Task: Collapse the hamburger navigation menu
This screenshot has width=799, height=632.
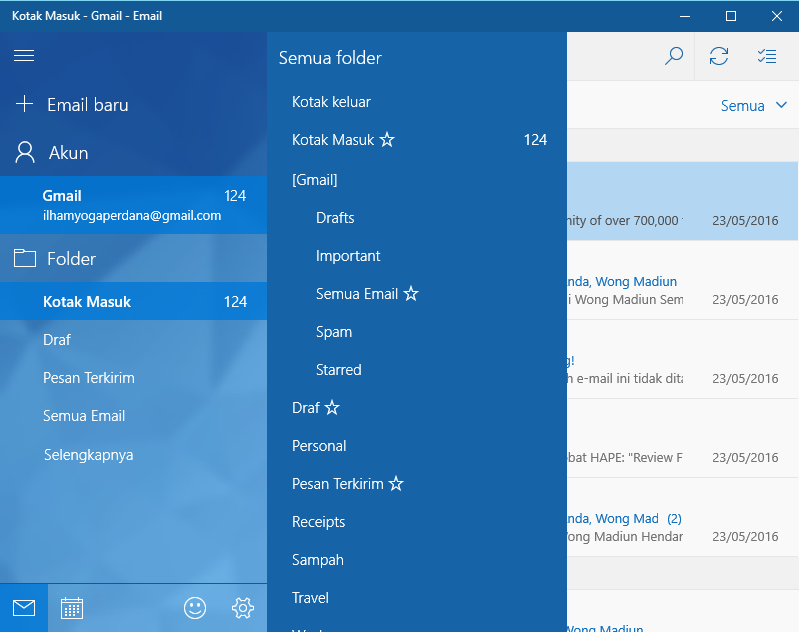Action: pos(24,56)
